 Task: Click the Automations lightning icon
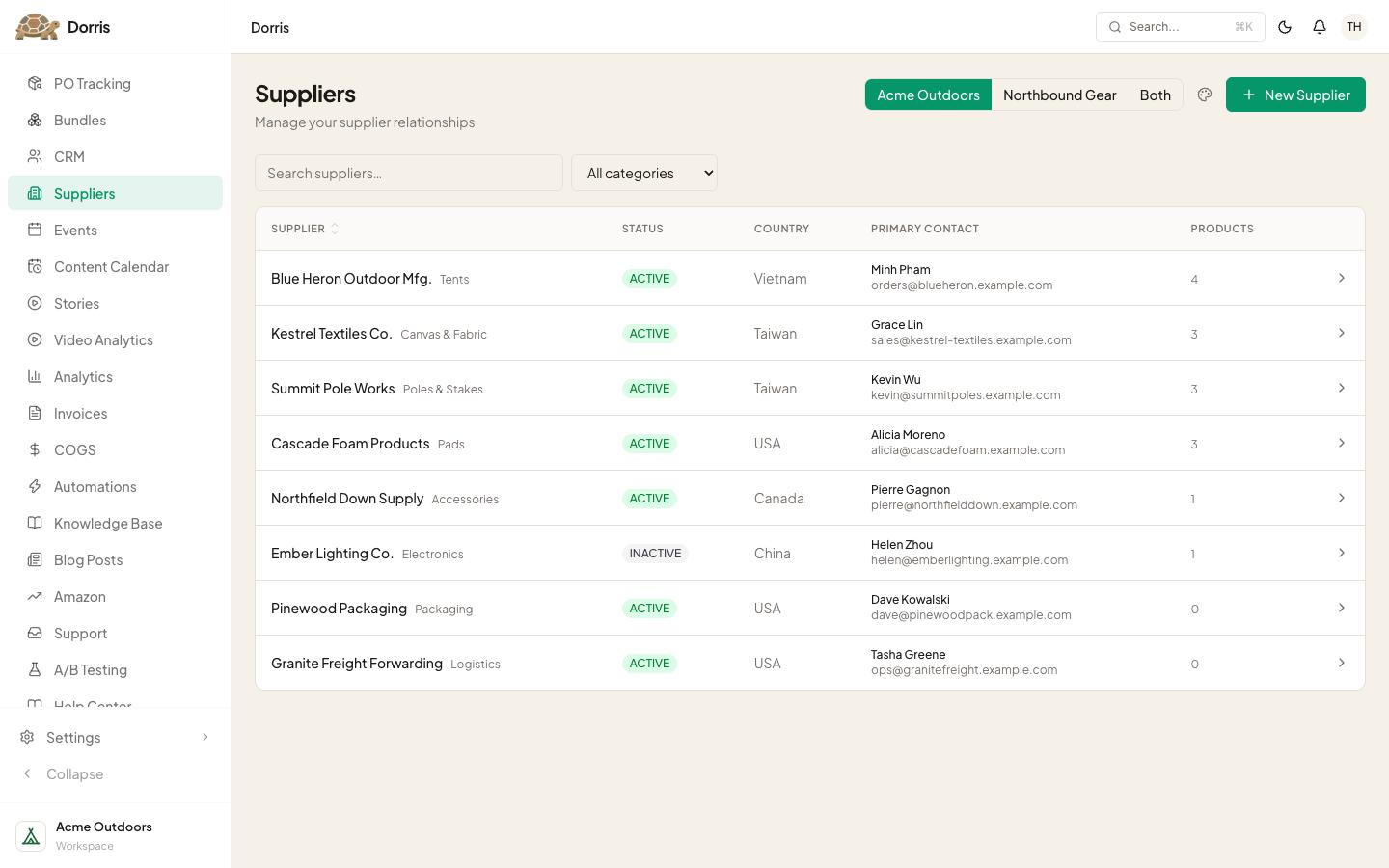pyautogui.click(x=35, y=487)
